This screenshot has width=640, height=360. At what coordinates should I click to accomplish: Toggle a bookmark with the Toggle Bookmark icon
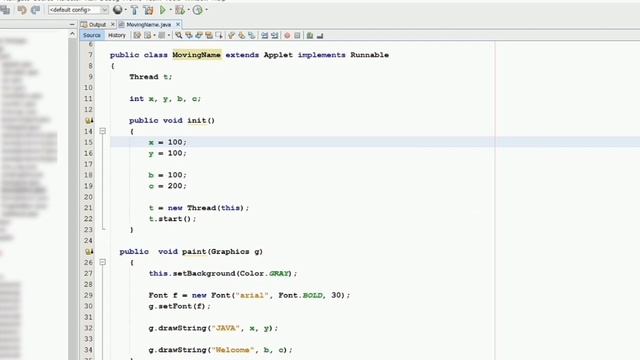(x=252, y=36)
